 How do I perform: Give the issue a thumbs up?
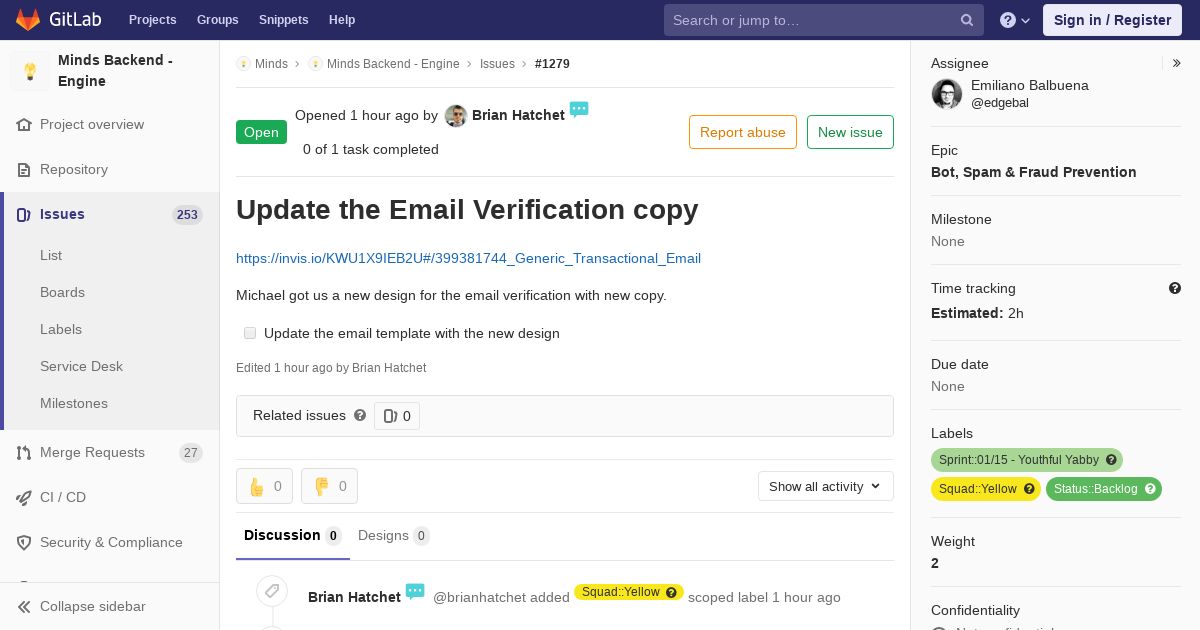[x=264, y=486]
